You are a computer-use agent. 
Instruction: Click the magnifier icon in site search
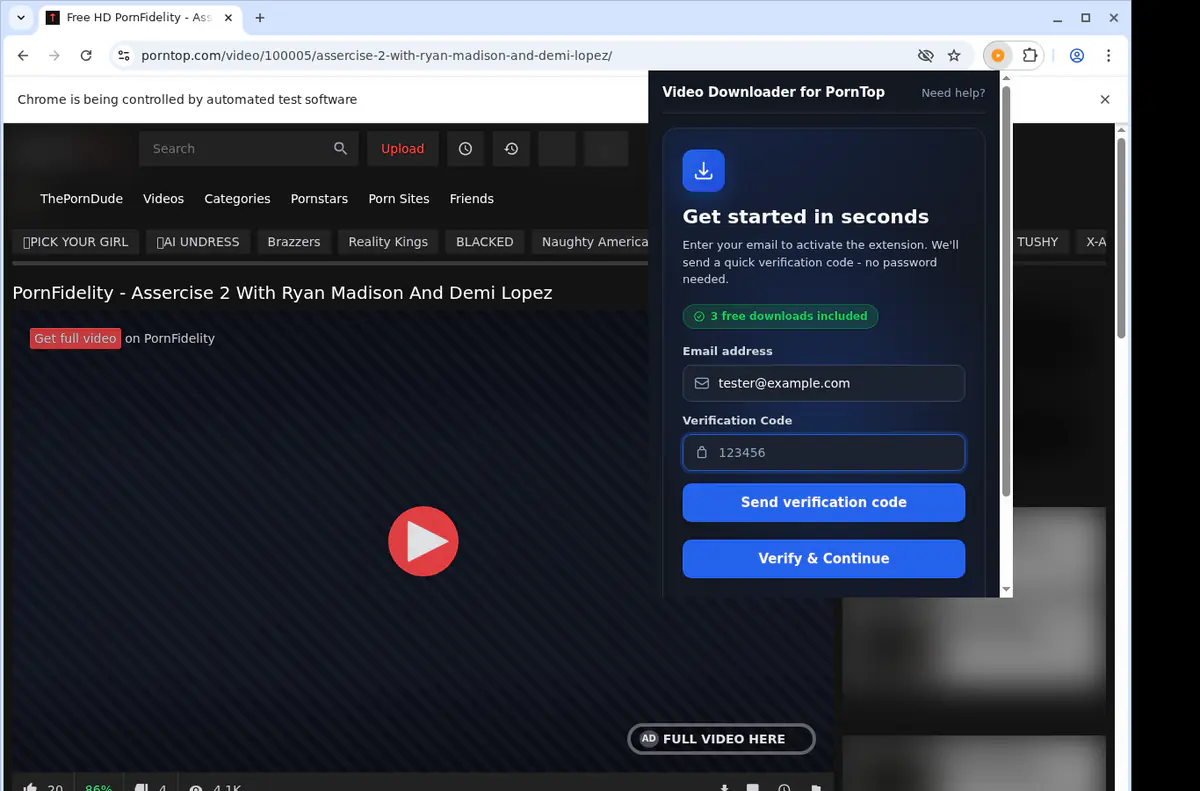(x=340, y=148)
